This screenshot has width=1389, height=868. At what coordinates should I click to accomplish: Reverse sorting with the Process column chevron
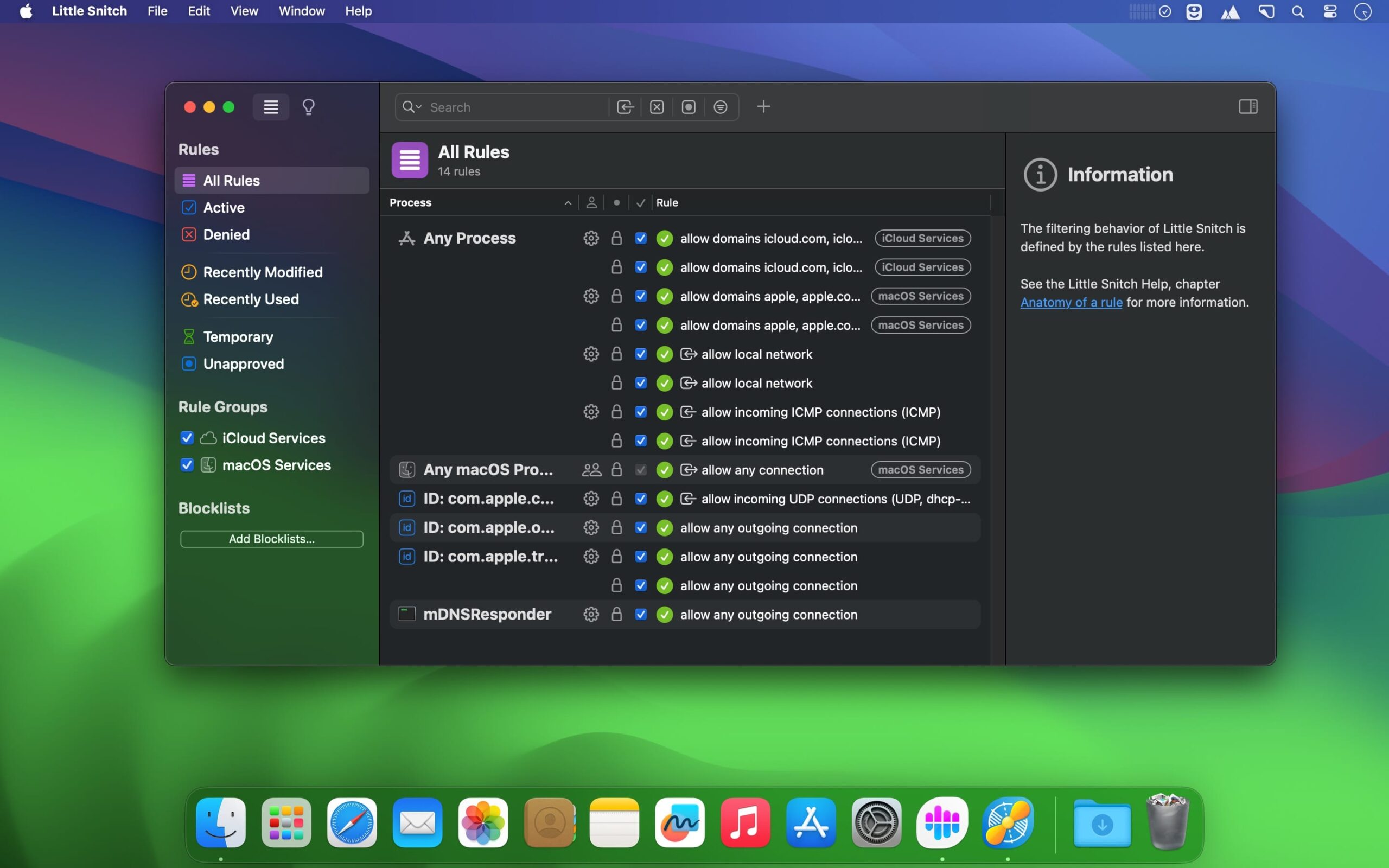click(566, 202)
